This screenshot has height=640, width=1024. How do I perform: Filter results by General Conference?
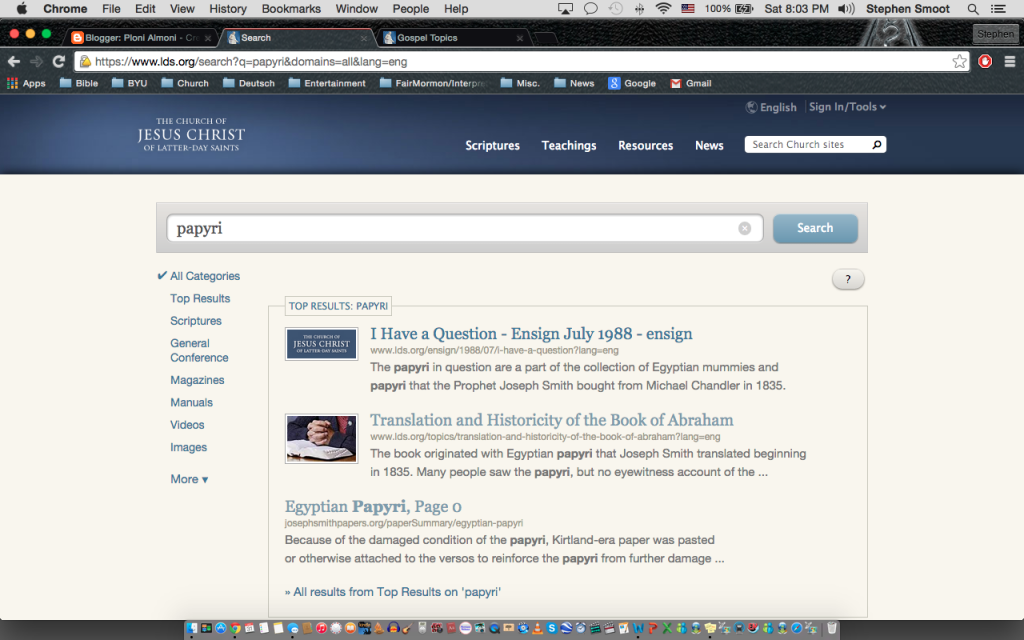tap(199, 350)
